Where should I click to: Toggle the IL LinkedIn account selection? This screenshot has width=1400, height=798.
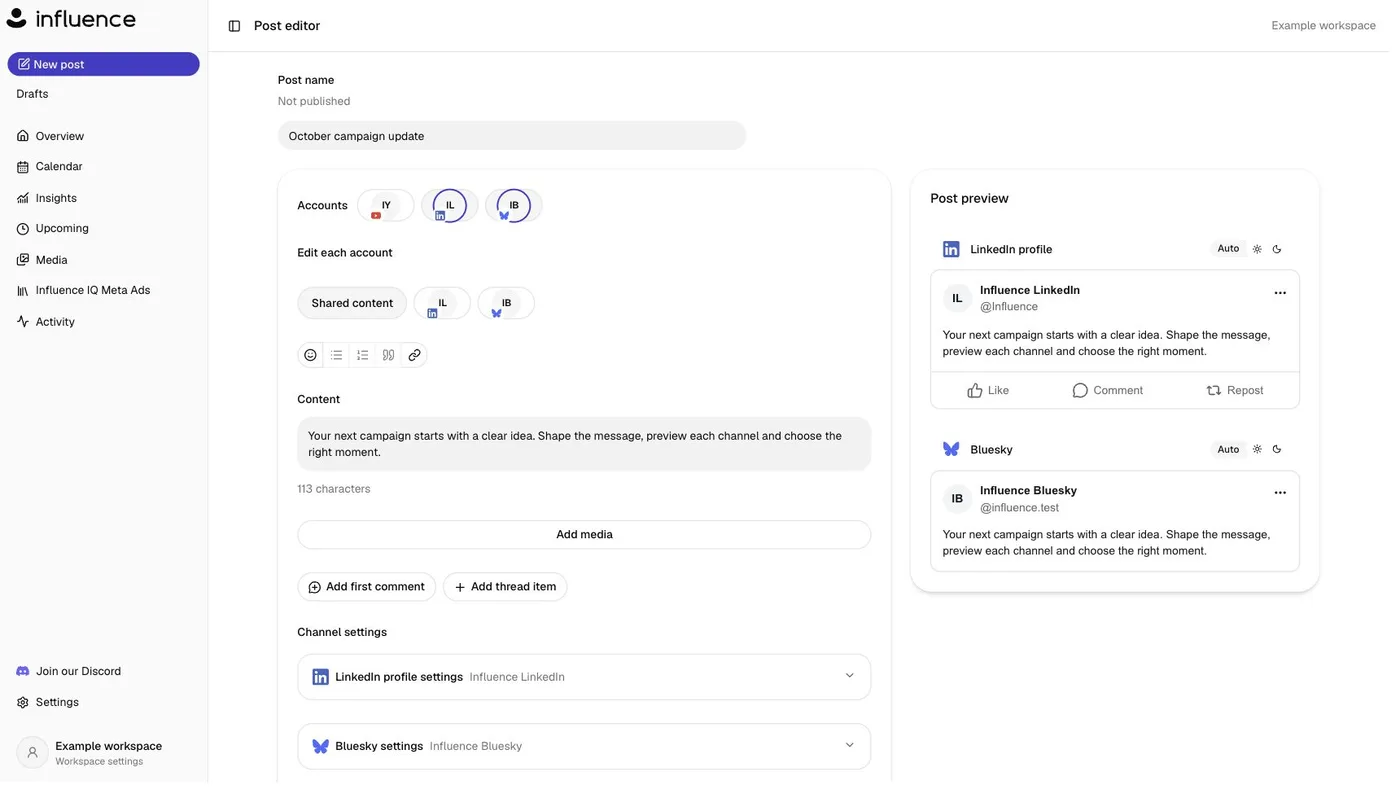point(453,207)
